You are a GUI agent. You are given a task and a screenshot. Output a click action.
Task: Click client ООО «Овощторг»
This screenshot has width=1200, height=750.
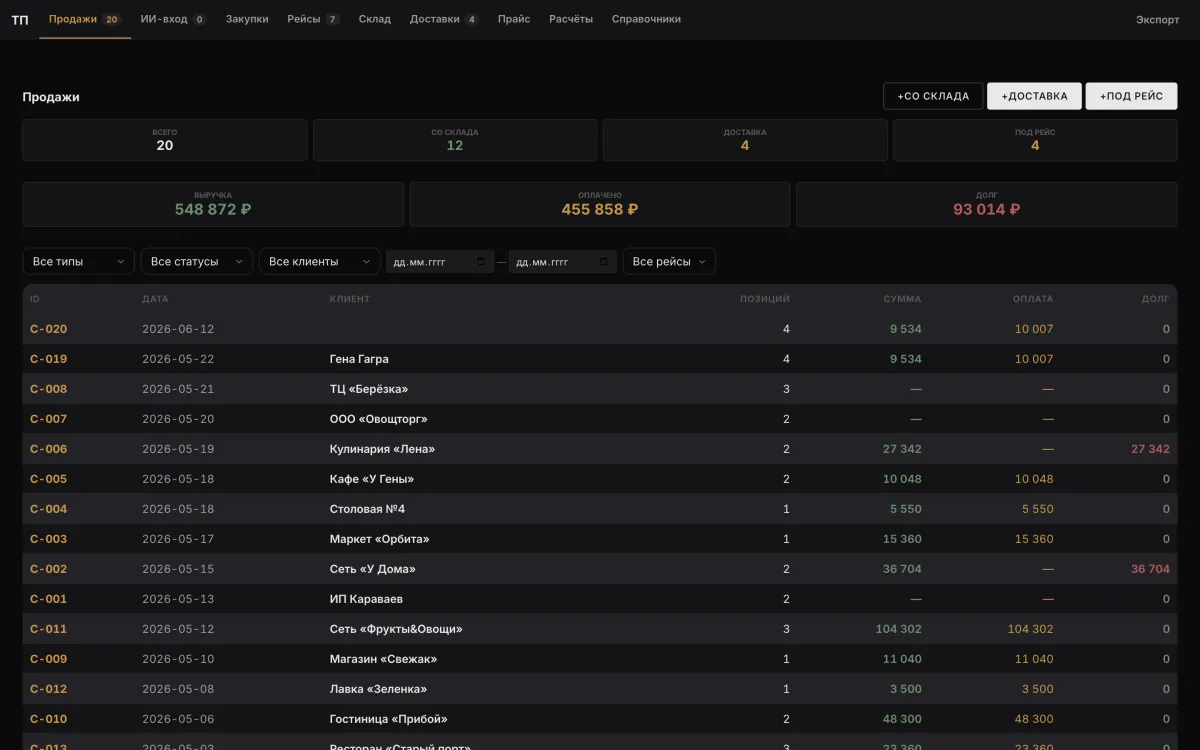coord(379,419)
